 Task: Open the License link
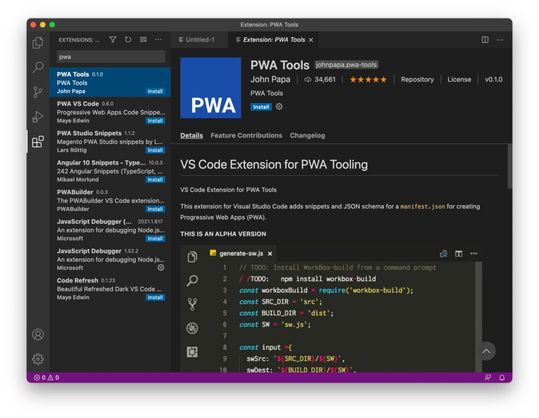pyautogui.click(x=459, y=79)
